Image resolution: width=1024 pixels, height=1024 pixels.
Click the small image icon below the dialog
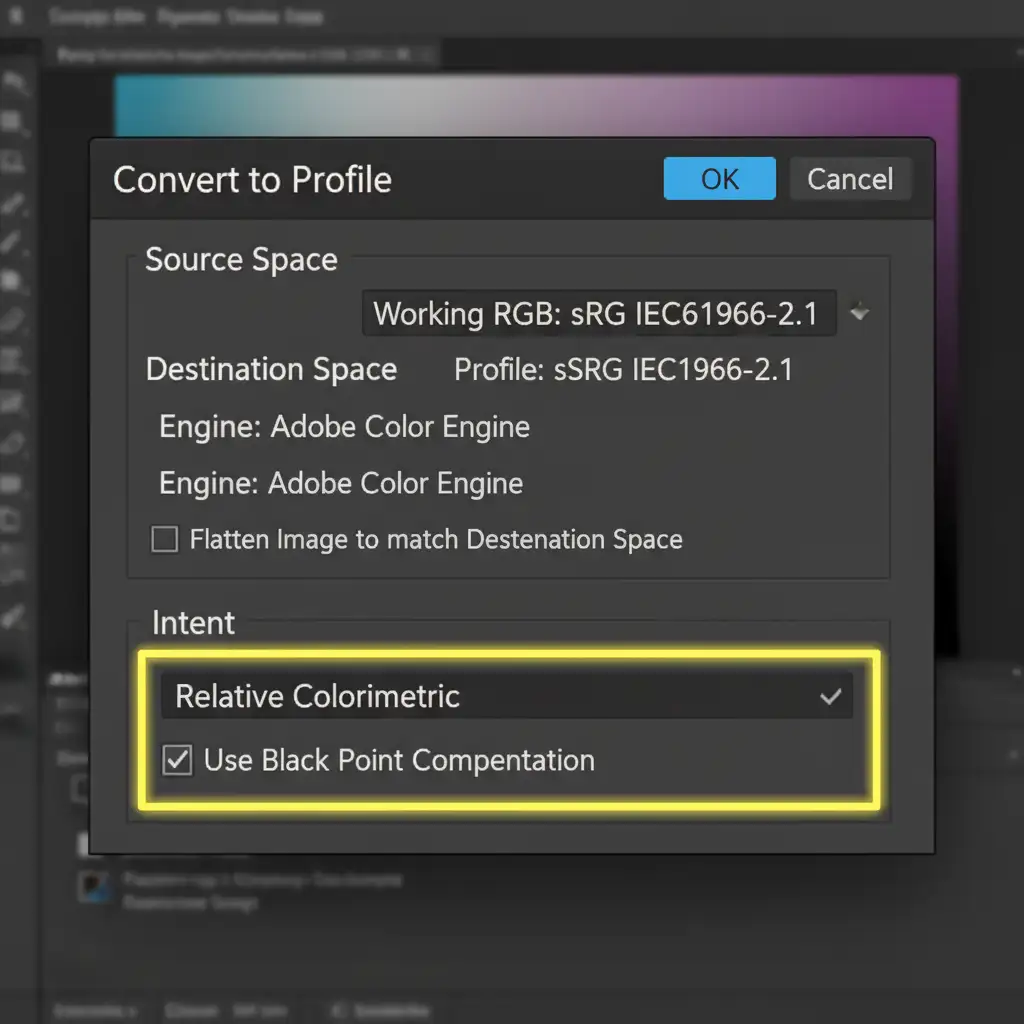coord(92,884)
